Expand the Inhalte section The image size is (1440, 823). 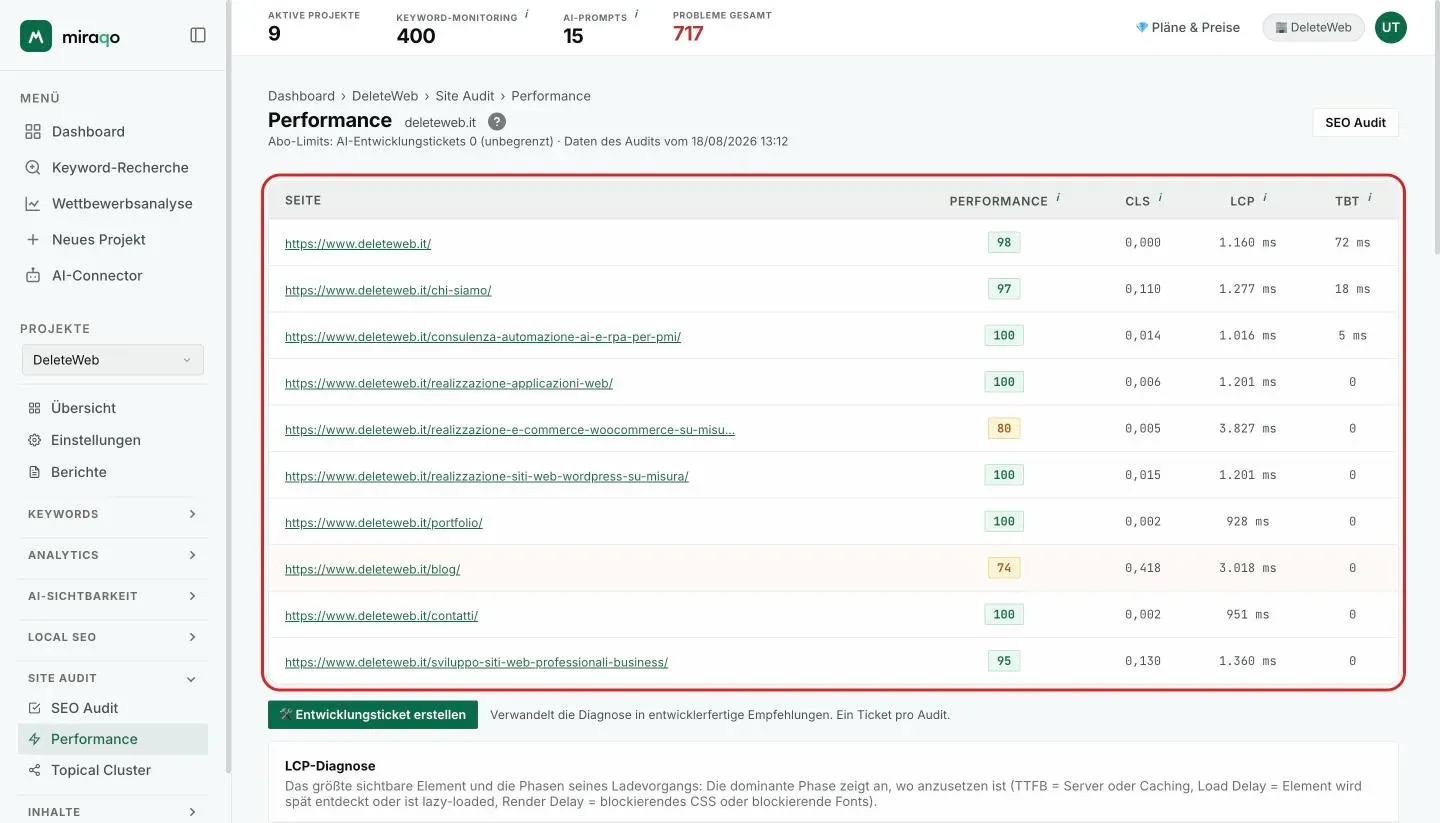pyautogui.click(x=112, y=812)
